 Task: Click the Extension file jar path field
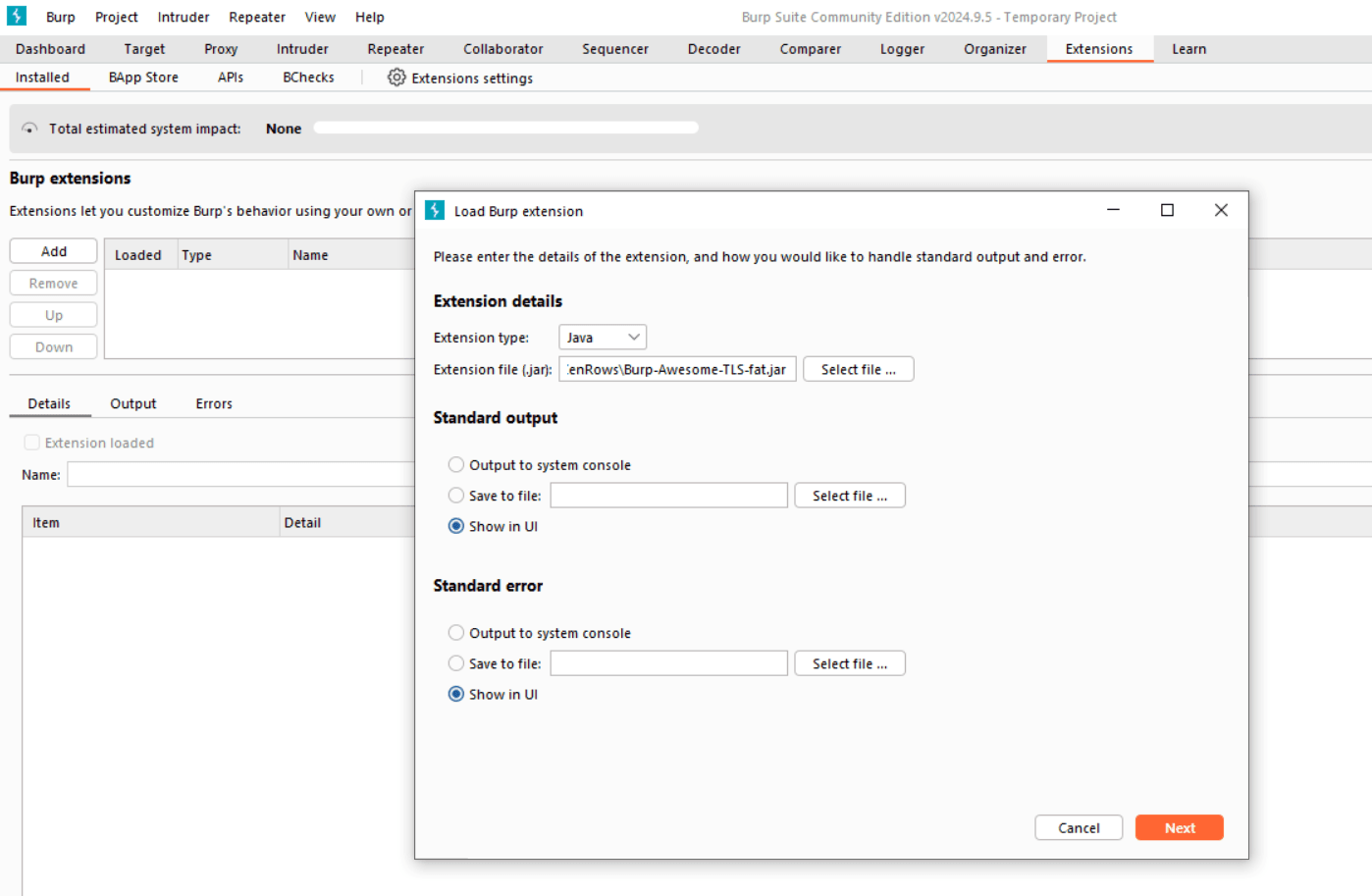pyautogui.click(x=678, y=369)
